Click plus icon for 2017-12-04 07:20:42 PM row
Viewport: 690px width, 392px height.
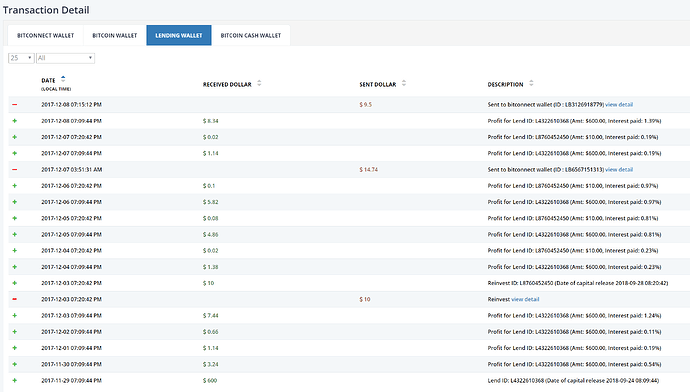click(x=15, y=250)
